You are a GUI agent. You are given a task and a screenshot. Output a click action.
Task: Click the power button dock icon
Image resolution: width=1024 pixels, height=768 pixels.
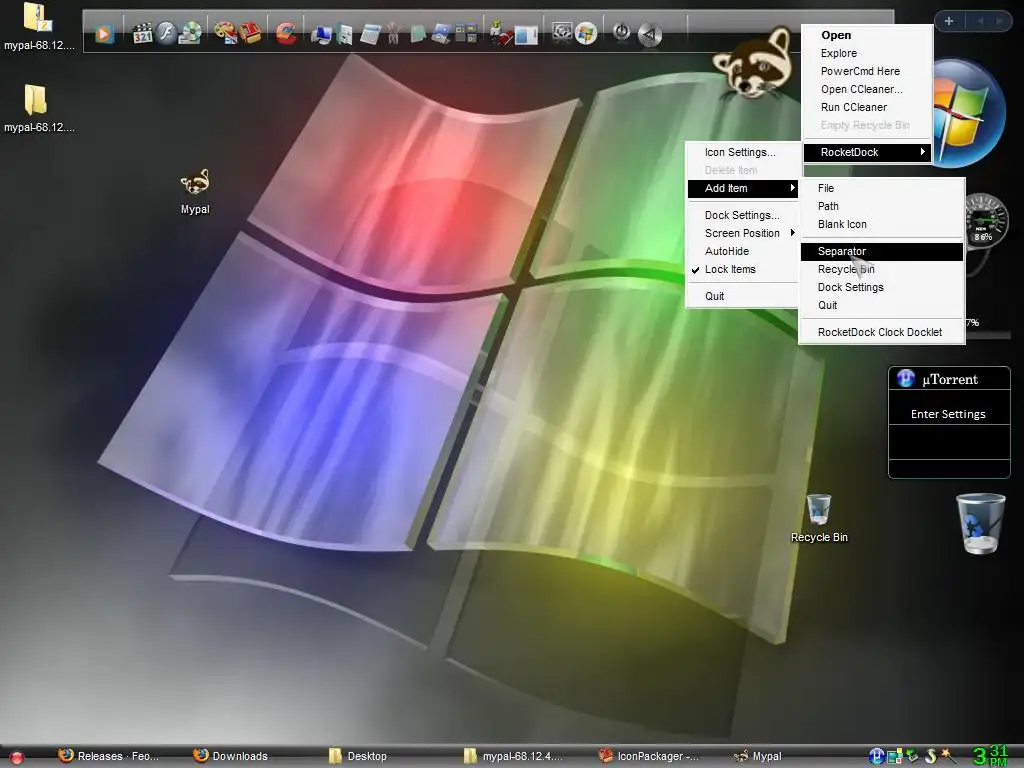(x=621, y=31)
